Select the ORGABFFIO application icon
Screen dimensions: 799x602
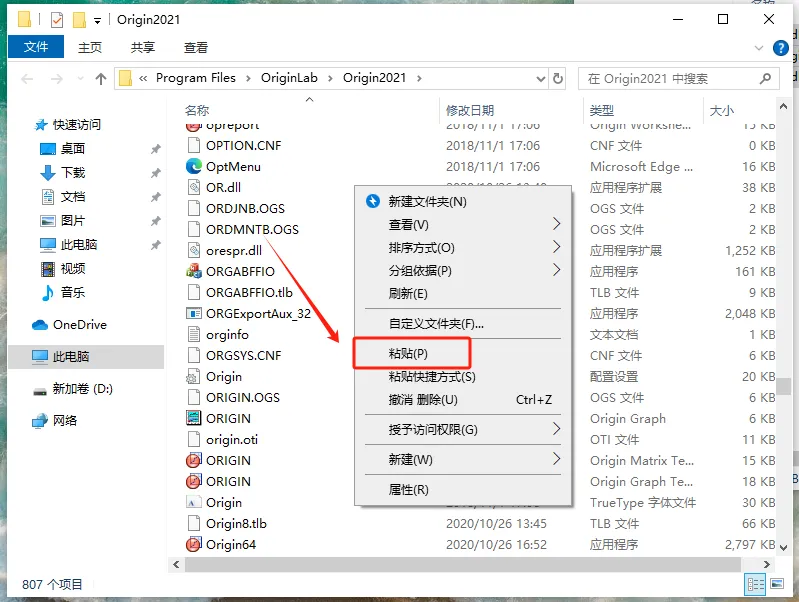[194, 271]
